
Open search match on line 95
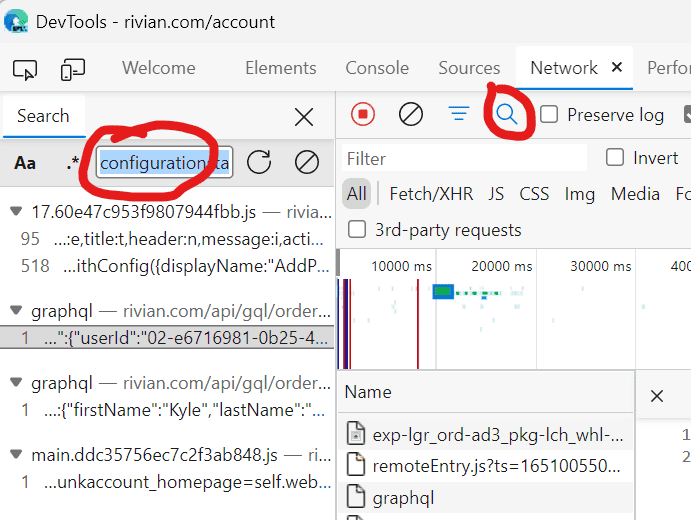tap(167, 239)
